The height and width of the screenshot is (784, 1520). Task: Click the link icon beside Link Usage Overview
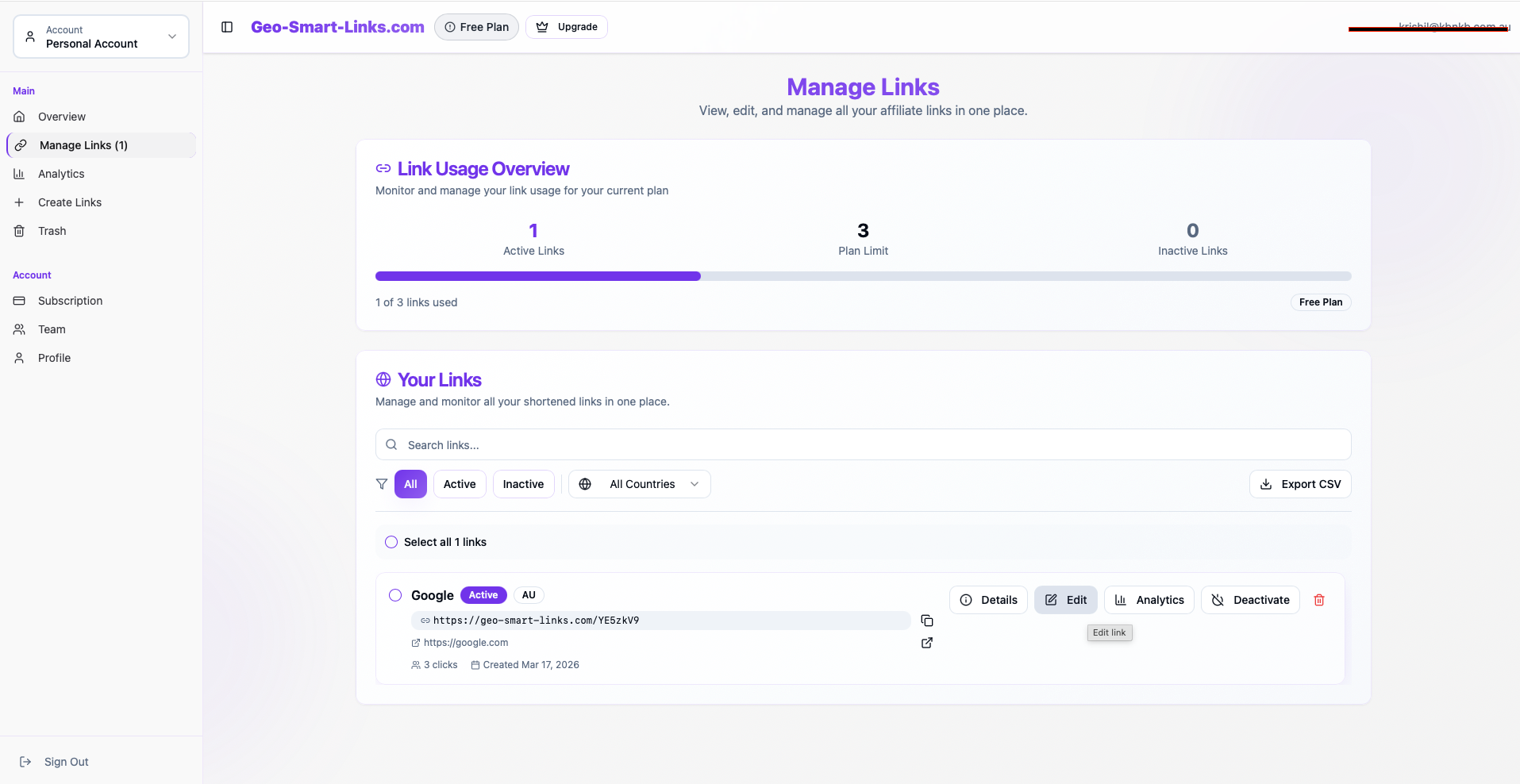(383, 168)
